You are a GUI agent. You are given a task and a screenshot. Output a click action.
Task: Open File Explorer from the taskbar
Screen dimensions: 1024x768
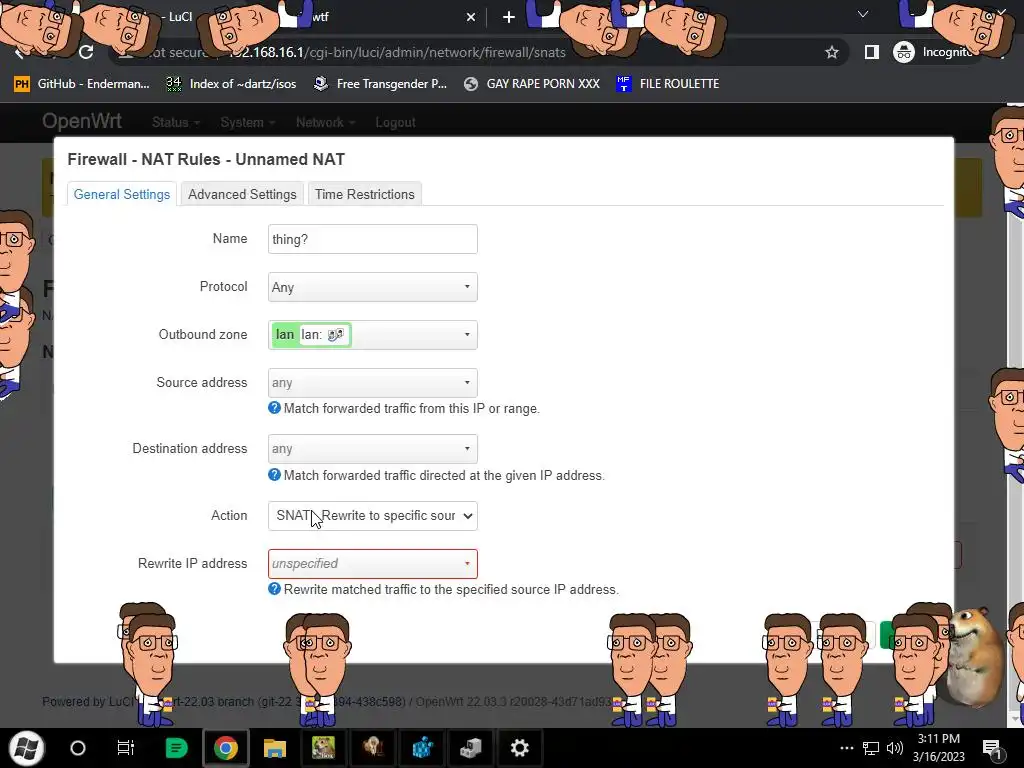click(x=275, y=748)
